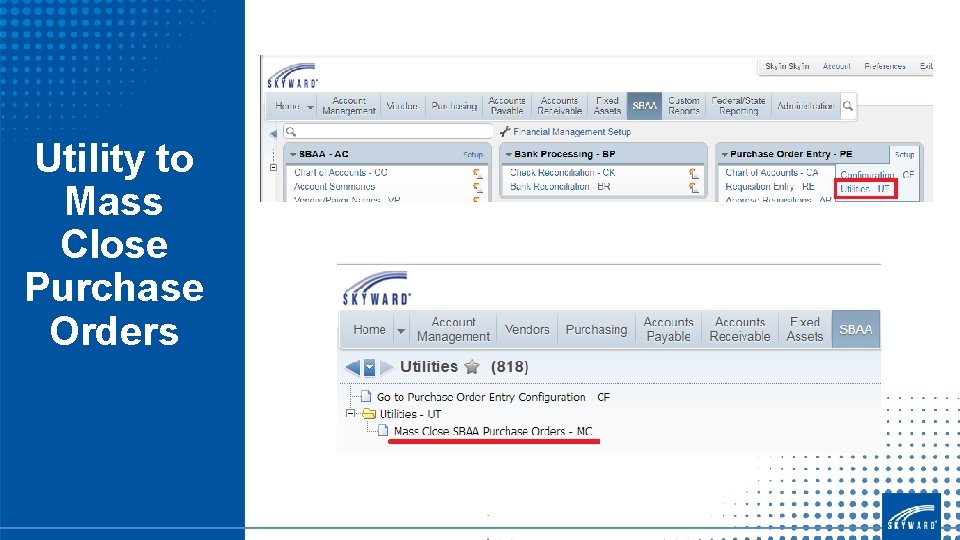Open Vendors tab on the SBAA dashboard

pos(402,106)
